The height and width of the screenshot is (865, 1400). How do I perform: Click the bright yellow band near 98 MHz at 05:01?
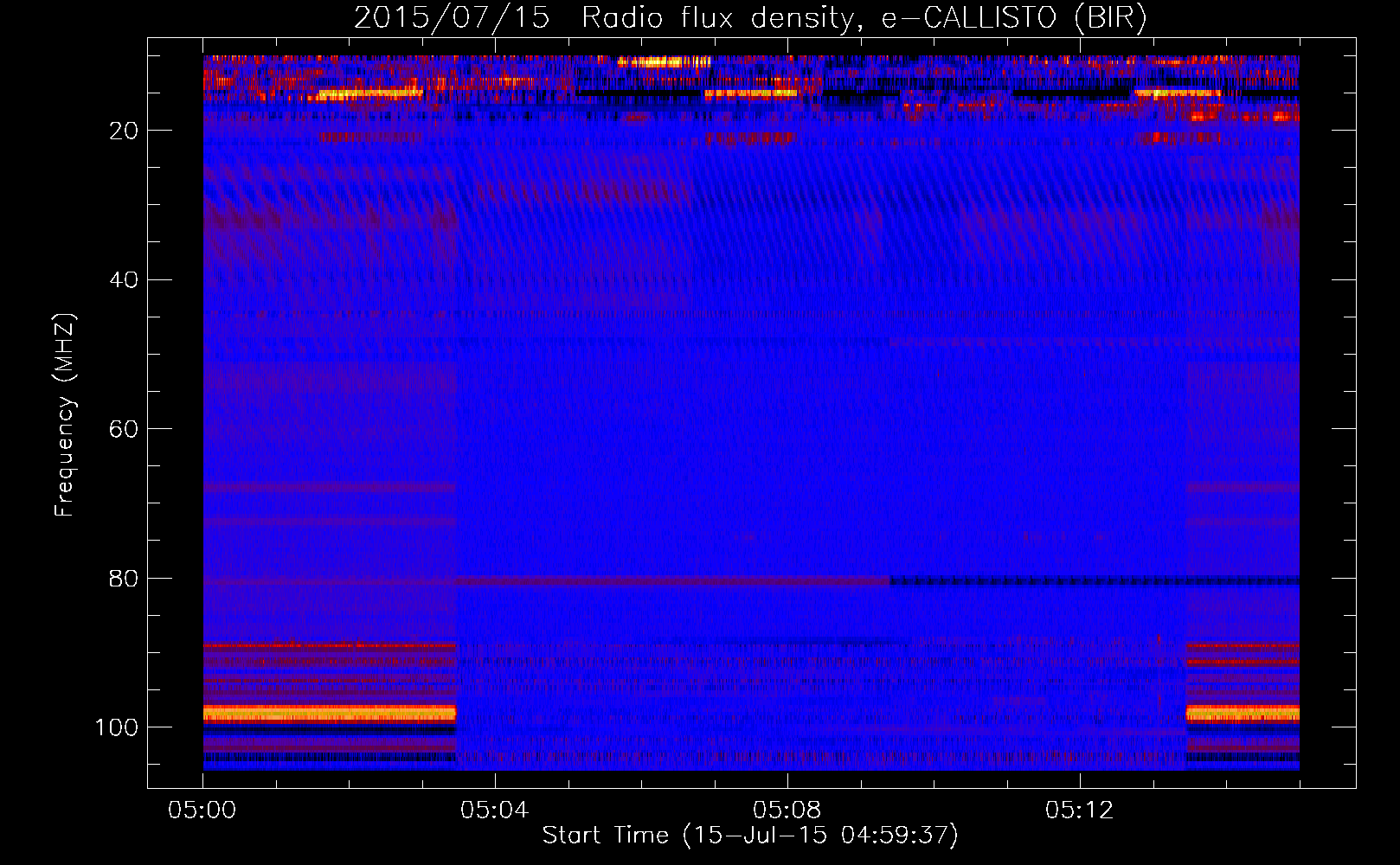[330, 714]
